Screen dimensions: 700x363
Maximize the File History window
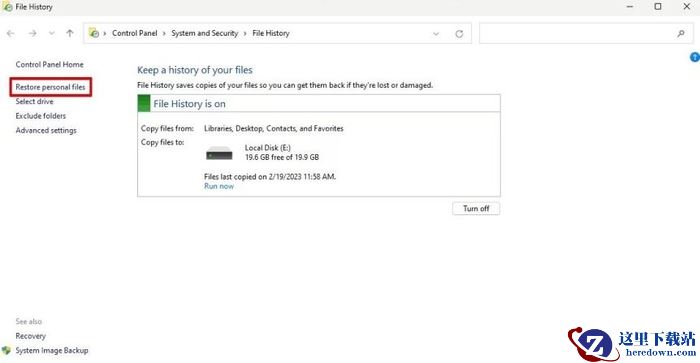[658, 7]
